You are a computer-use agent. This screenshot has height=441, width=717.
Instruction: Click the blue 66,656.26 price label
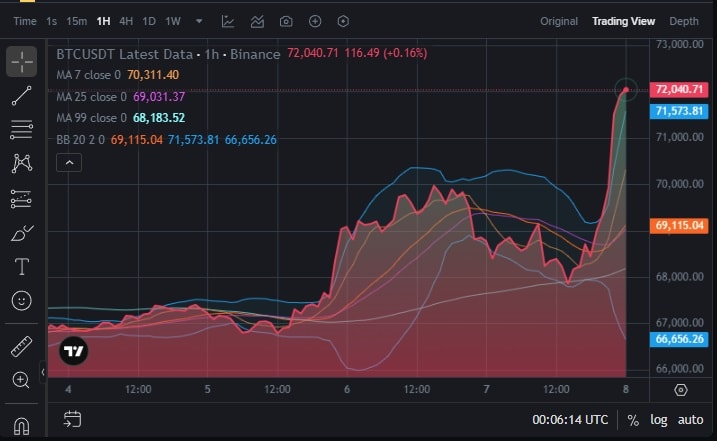point(679,339)
